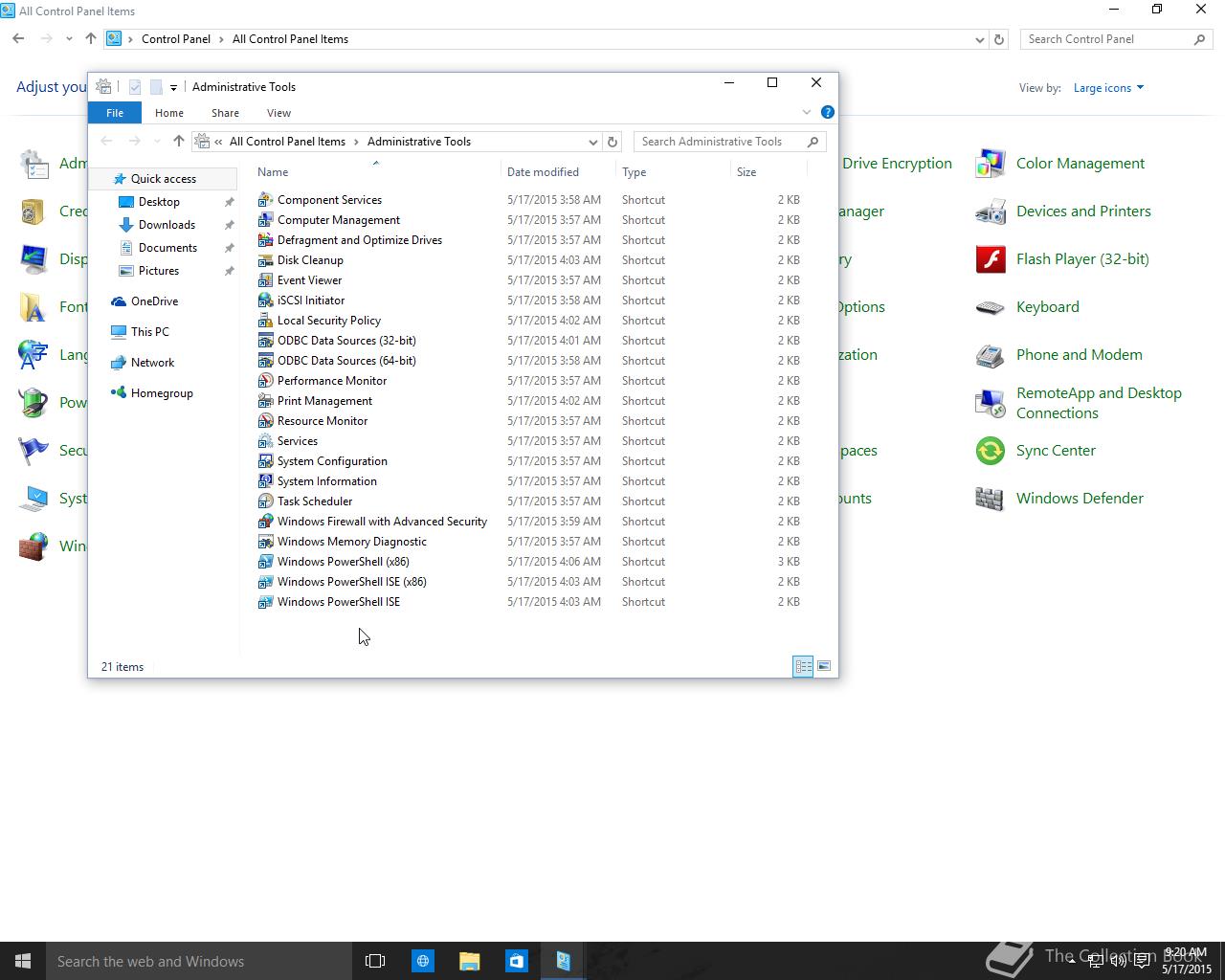Open recent locations dropdown in Administrative Tools

pyautogui.click(x=157, y=142)
